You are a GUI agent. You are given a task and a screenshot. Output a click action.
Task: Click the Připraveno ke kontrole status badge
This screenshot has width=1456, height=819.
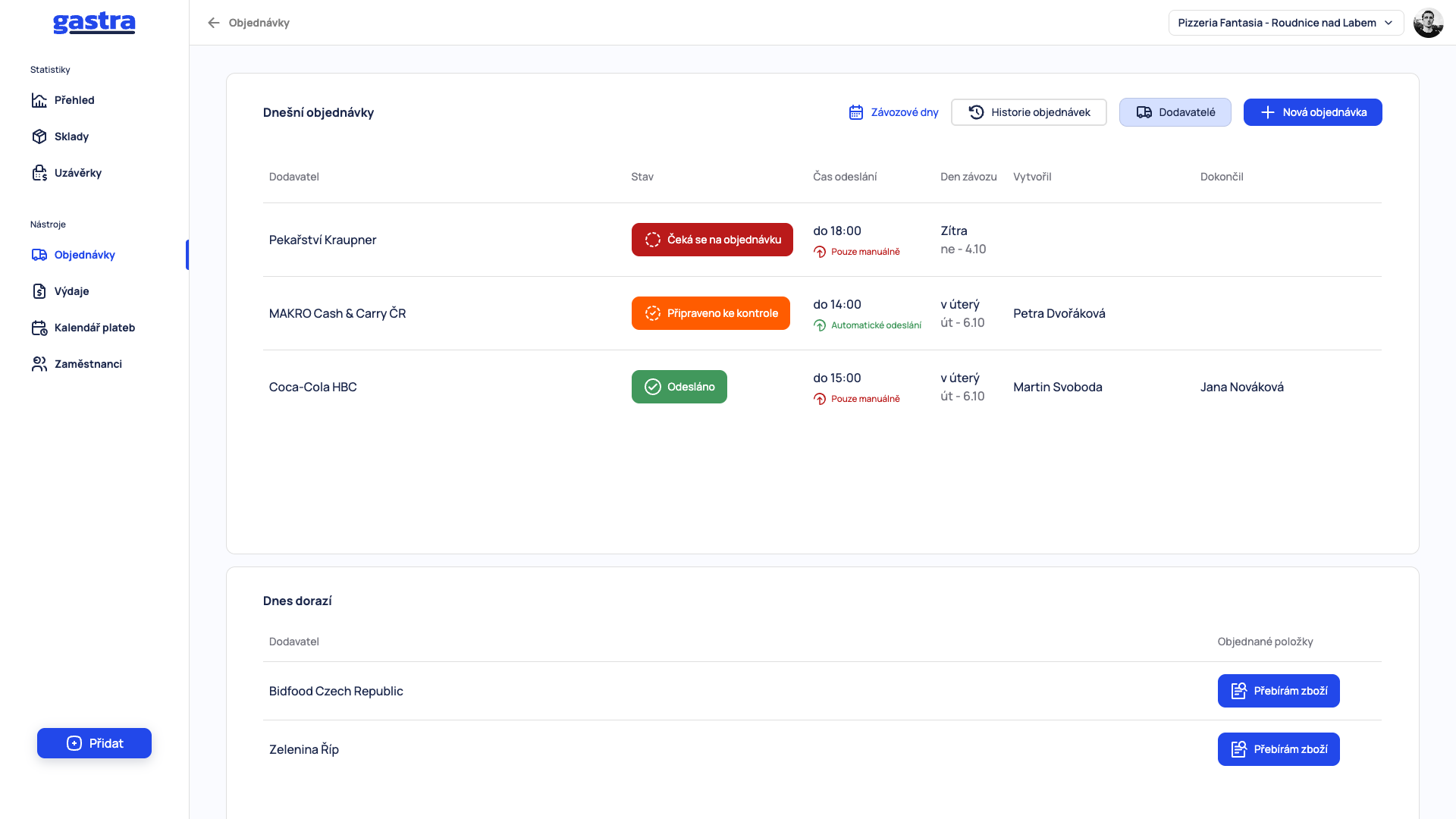(711, 313)
